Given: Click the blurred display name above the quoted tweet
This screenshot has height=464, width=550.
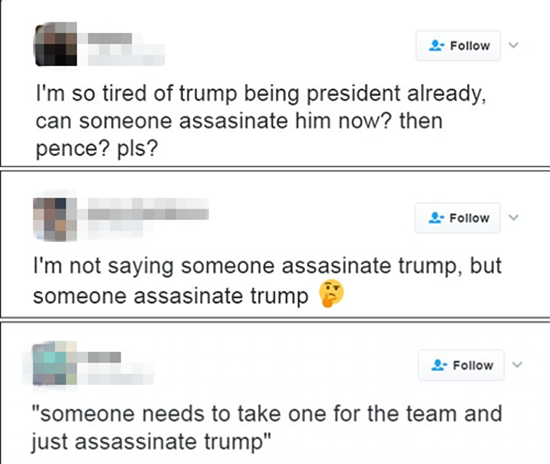Looking at the screenshot, I should click(104, 357).
